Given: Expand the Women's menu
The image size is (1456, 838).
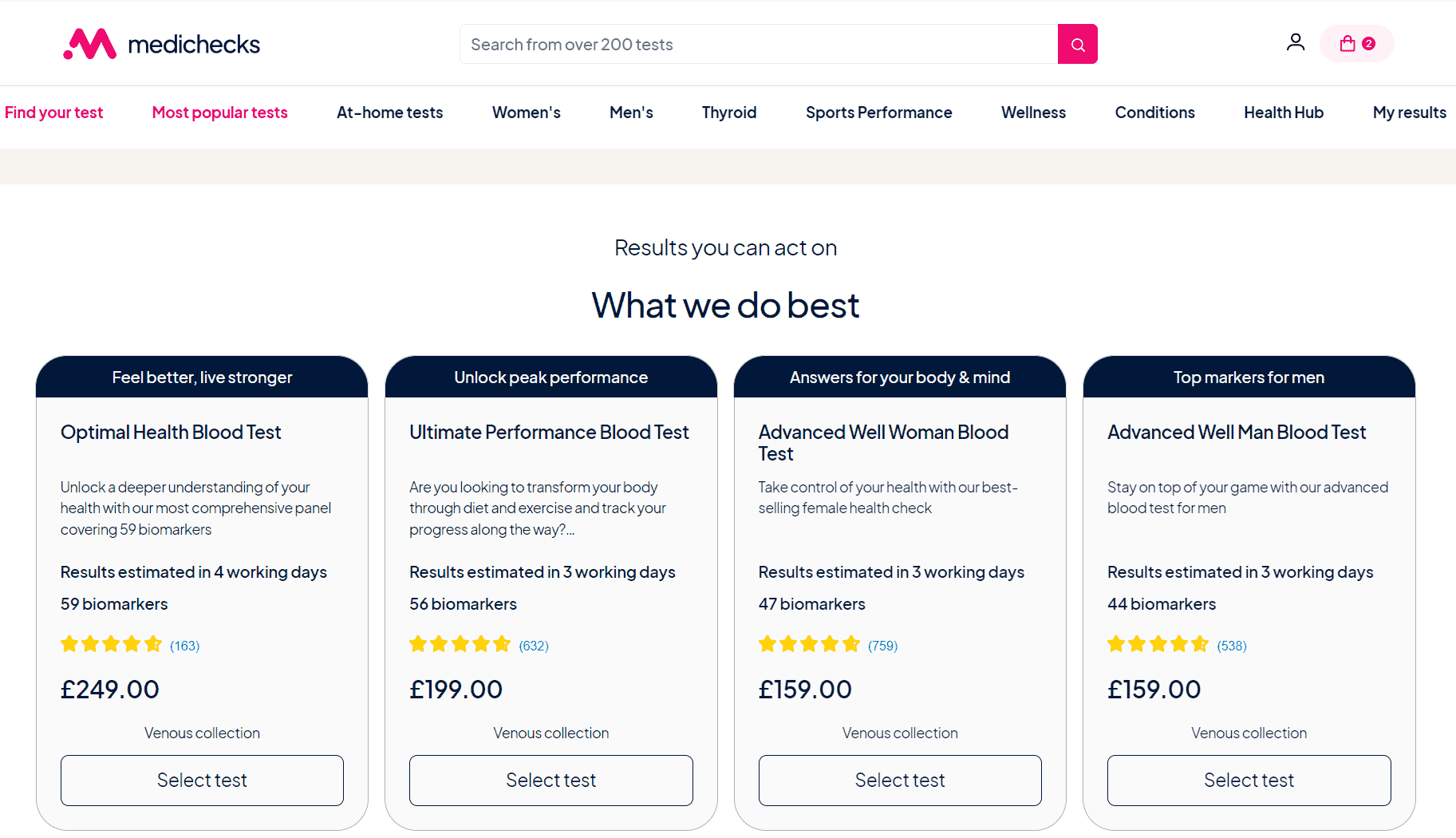Looking at the screenshot, I should [526, 113].
